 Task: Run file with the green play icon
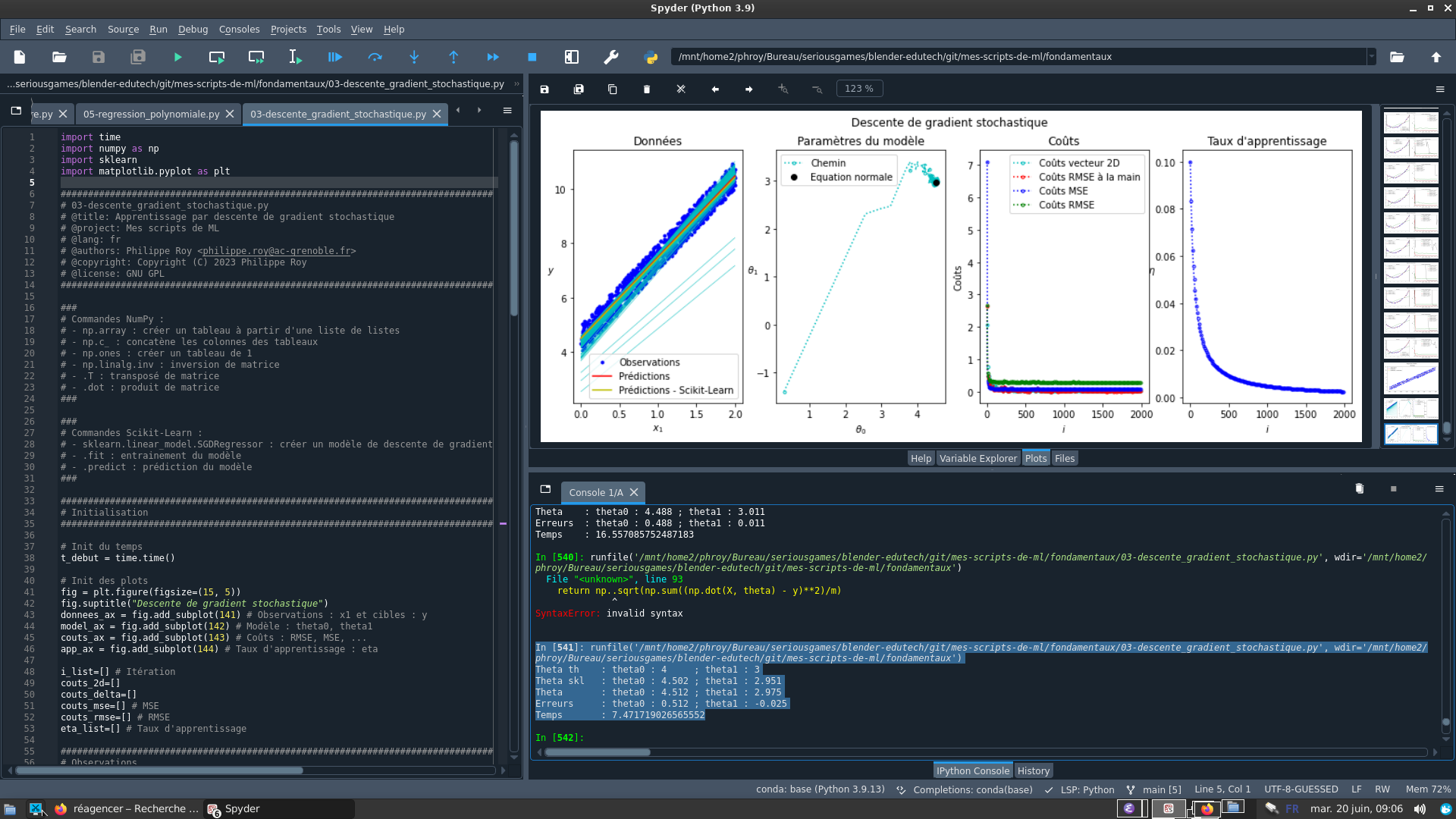click(x=177, y=57)
